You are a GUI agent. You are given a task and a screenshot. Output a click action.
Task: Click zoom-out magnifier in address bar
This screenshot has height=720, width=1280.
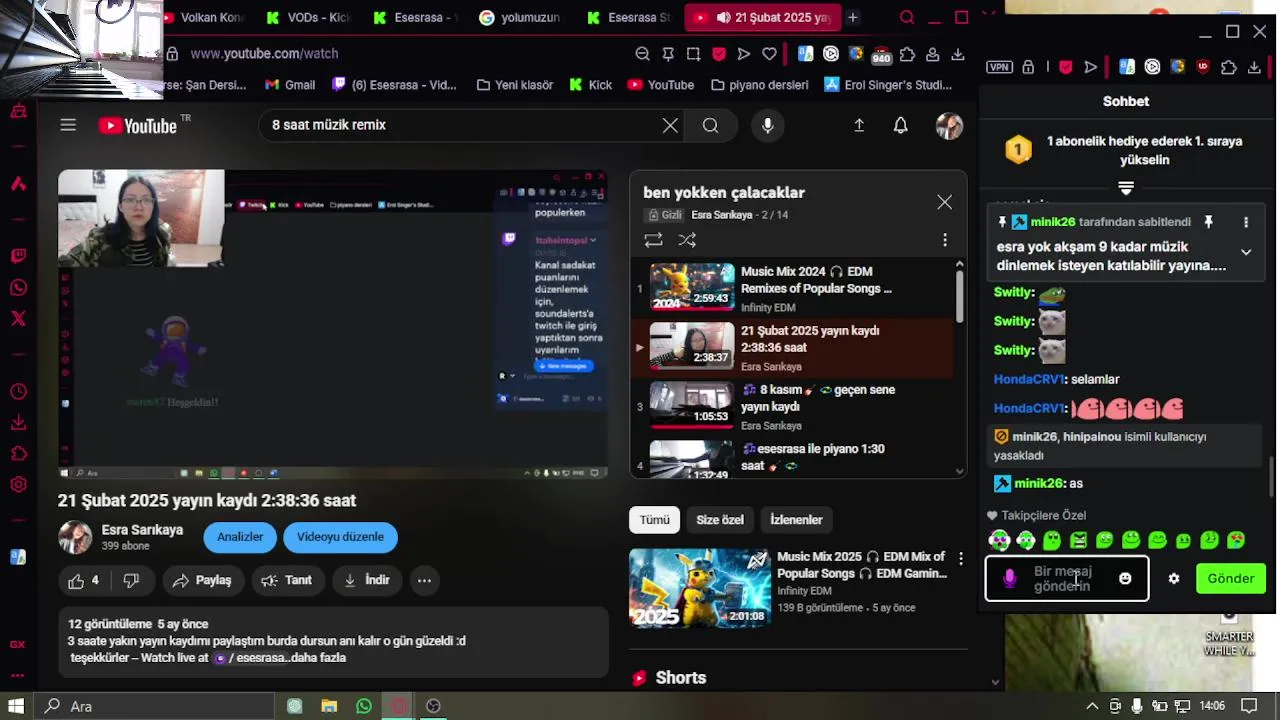pos(643,54)
